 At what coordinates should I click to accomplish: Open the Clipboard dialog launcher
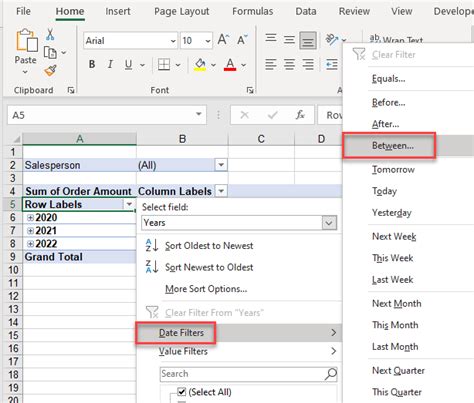click(x=71, y=90)
